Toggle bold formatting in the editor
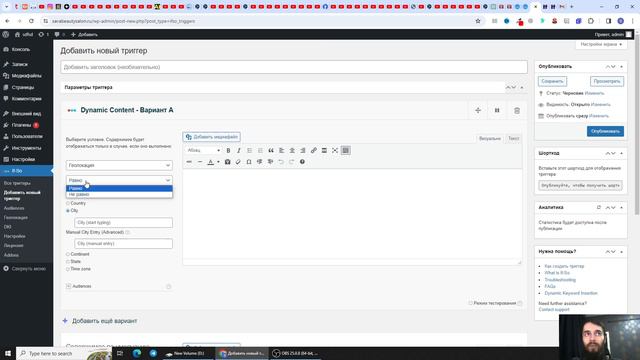The image size is (640, 360). click(228, 151)
